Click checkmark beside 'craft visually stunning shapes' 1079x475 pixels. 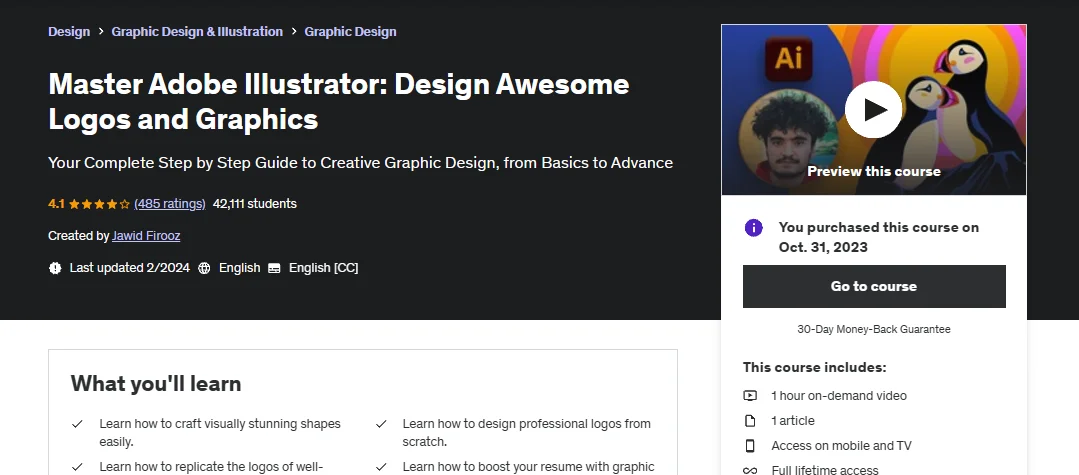[77, 424]
